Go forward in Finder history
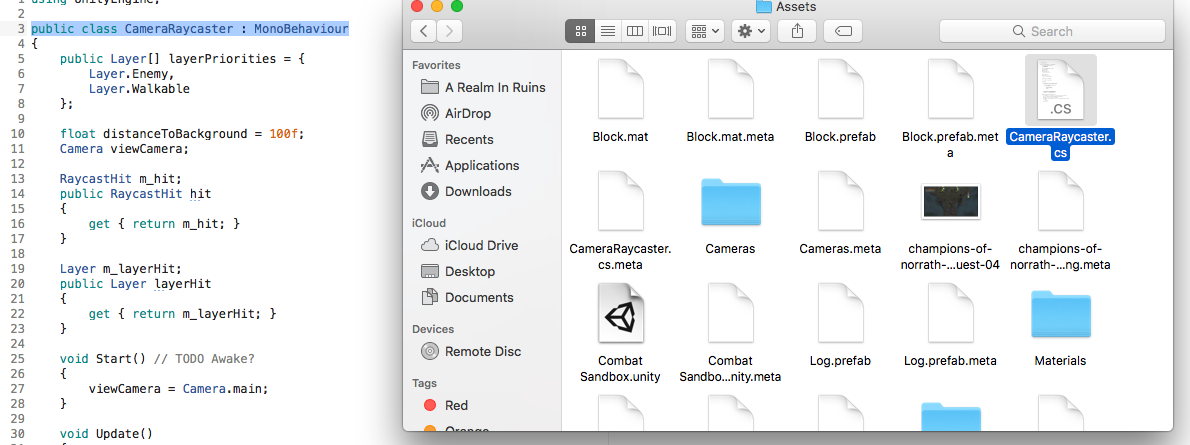This screenshot has height=445, width=1190. tap(450, 31)
